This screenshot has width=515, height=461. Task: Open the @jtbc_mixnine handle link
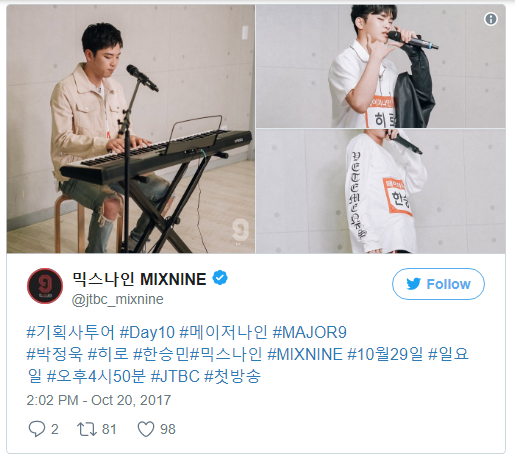118,299
